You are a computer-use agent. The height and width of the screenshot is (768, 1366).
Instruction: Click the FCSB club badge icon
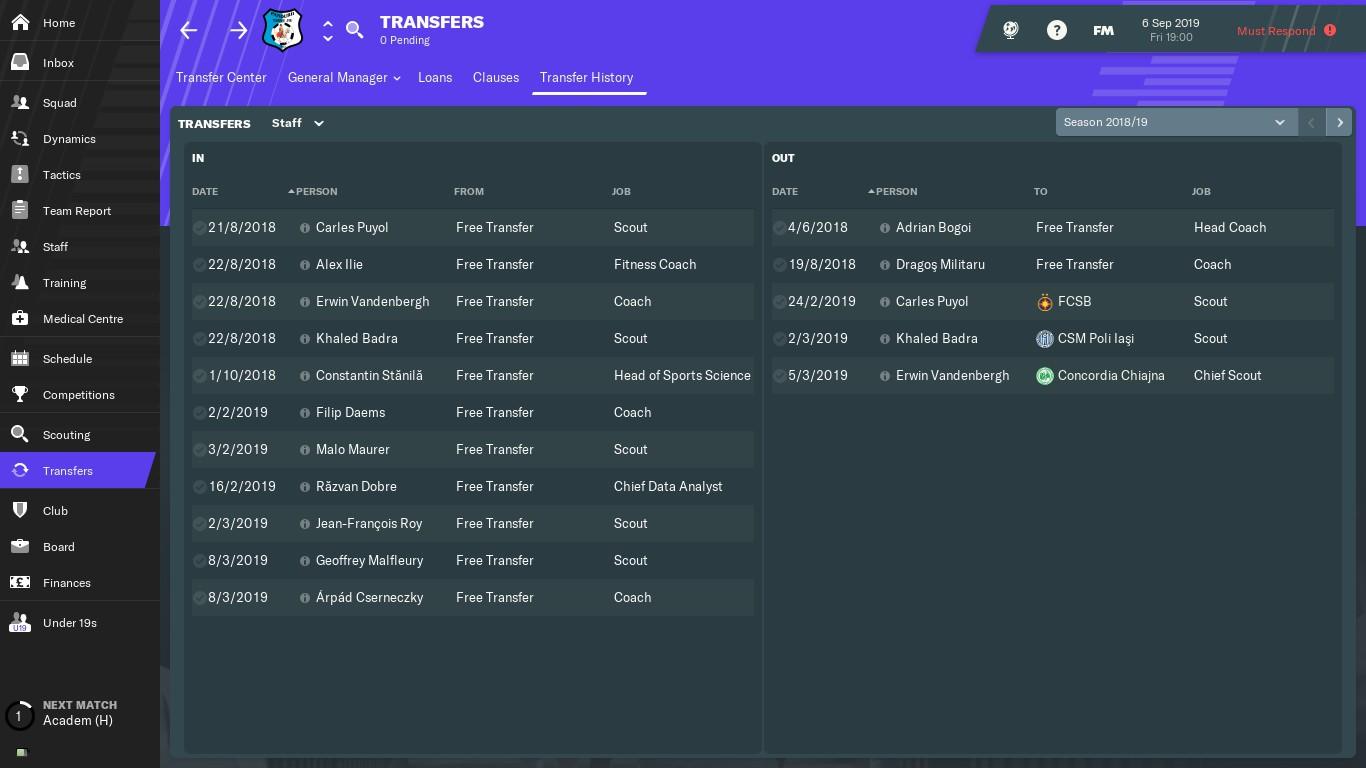pos(1045,302)
